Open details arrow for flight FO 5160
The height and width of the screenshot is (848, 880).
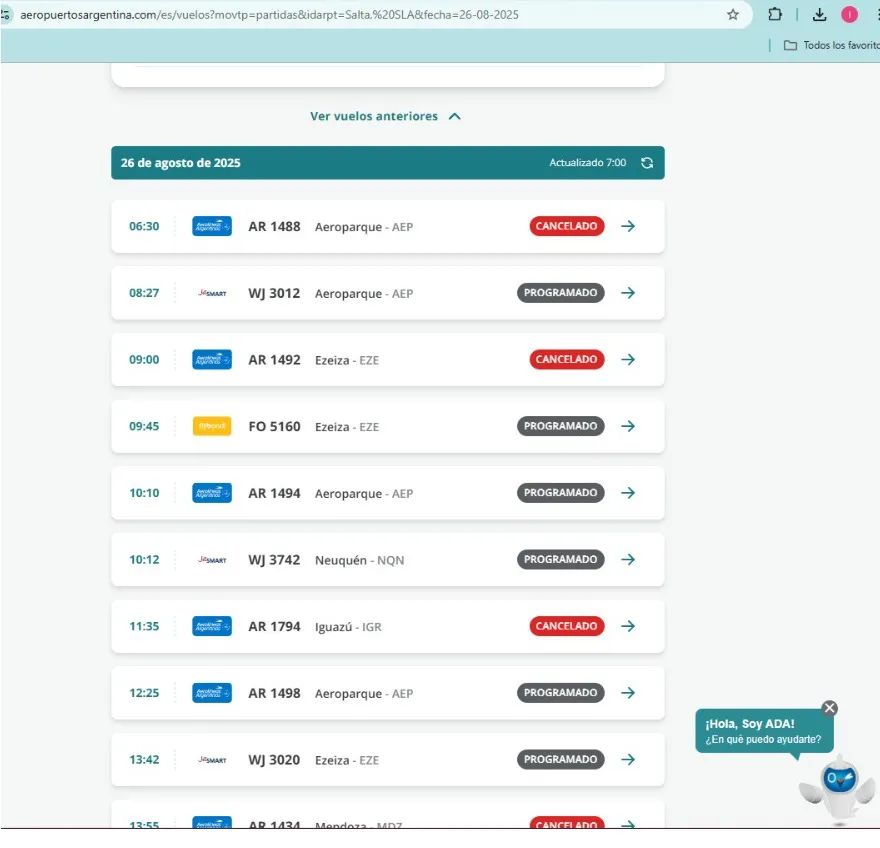coord(628,426)
